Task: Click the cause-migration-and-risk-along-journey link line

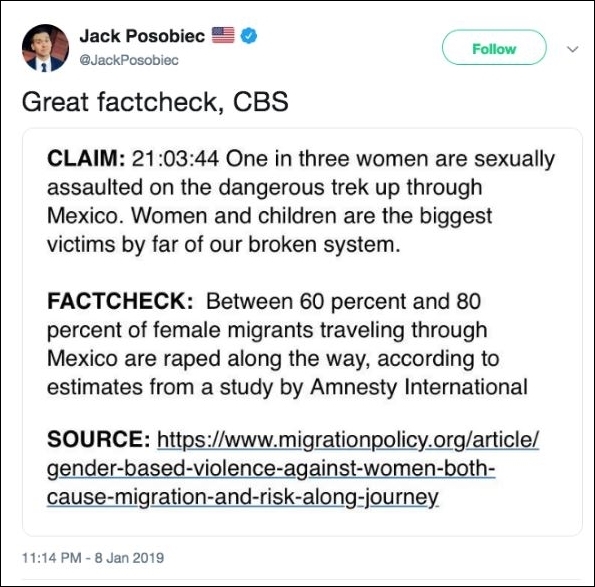Action: point(243,497)
